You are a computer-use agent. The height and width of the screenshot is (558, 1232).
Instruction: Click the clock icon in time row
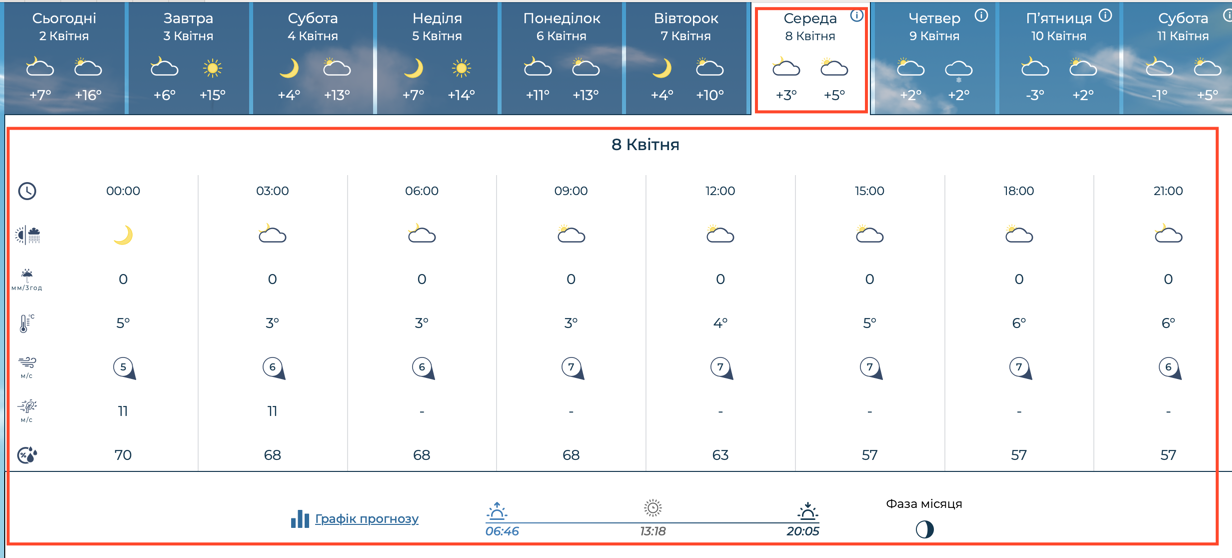27,191
